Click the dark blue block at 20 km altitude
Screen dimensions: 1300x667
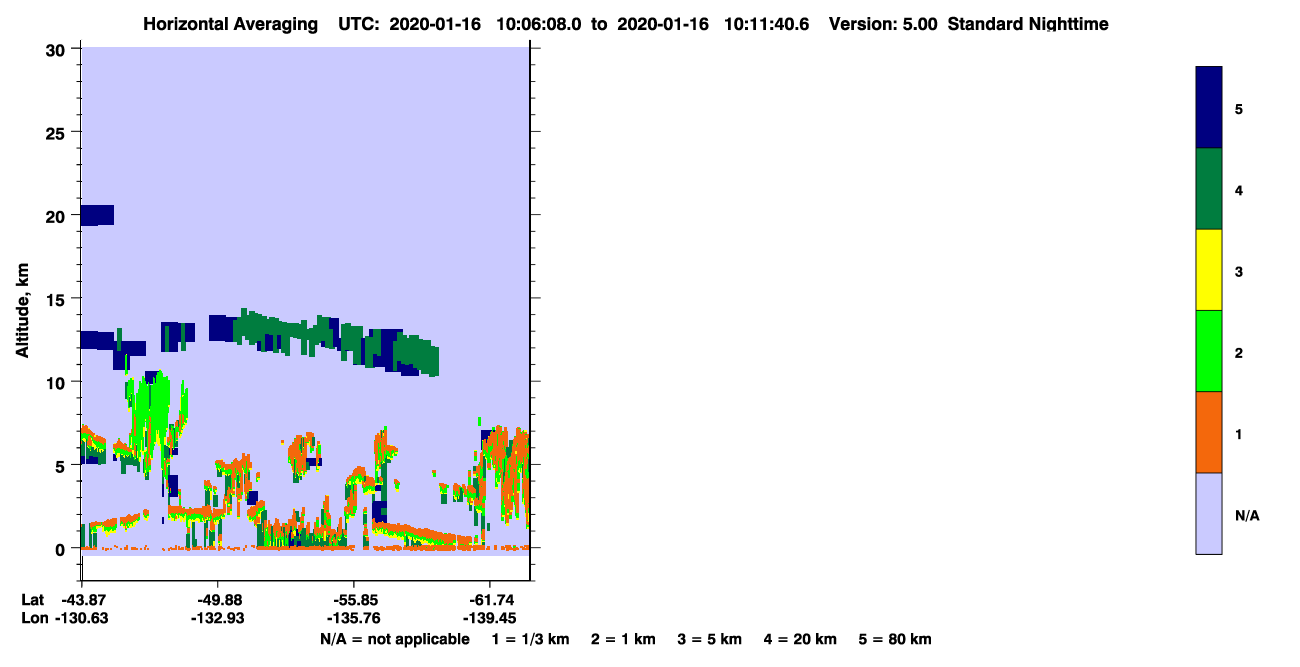97,215
